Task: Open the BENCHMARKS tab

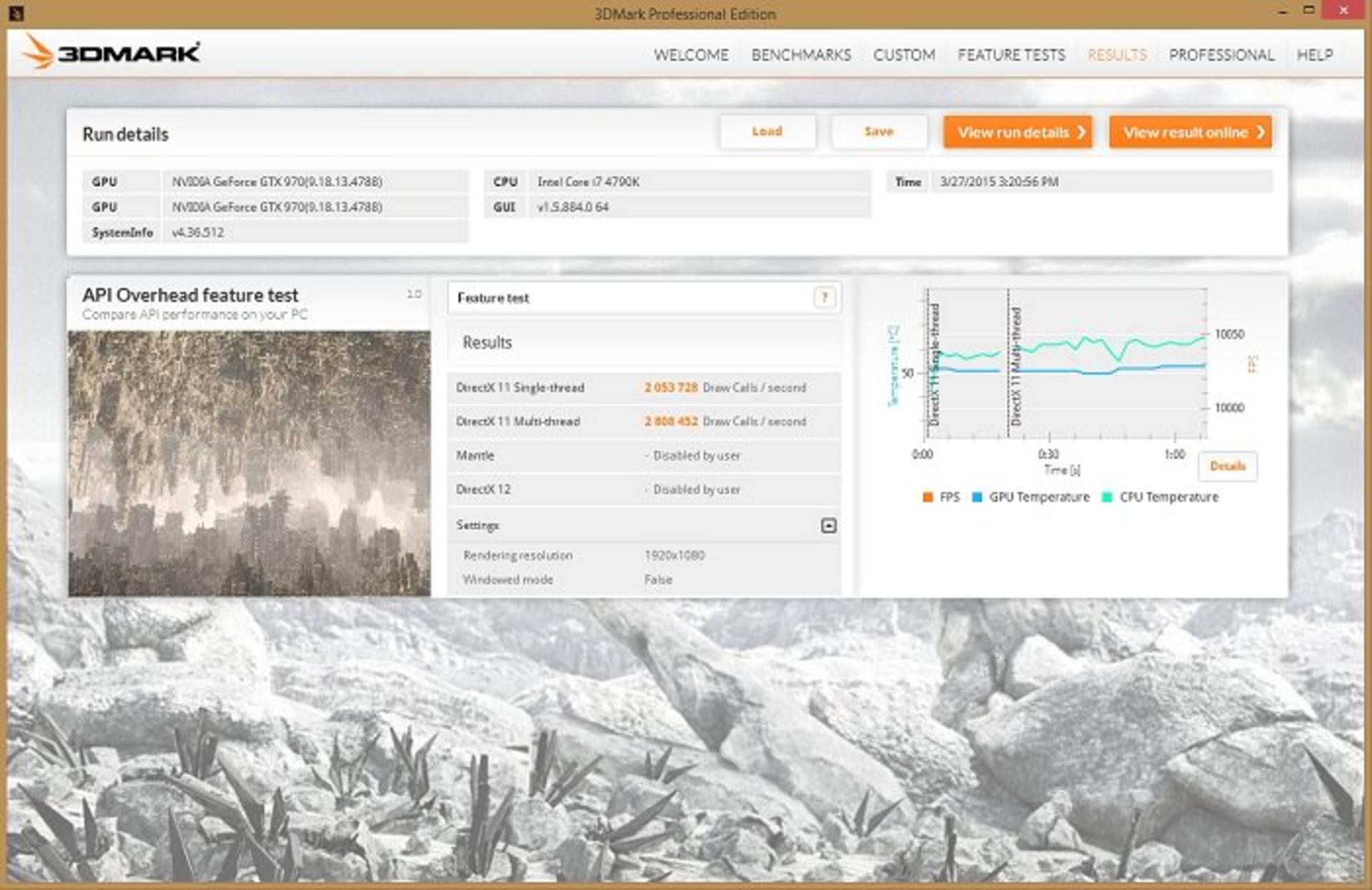Action: click(801, 55)
